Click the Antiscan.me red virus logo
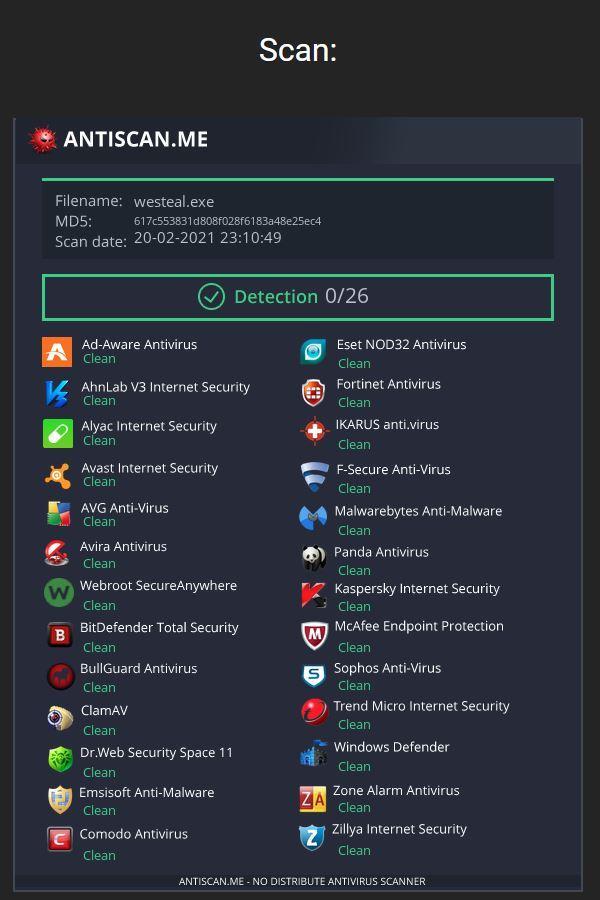Image resolution: width=600 pixels, height=900 pixels. click(42, 139)
